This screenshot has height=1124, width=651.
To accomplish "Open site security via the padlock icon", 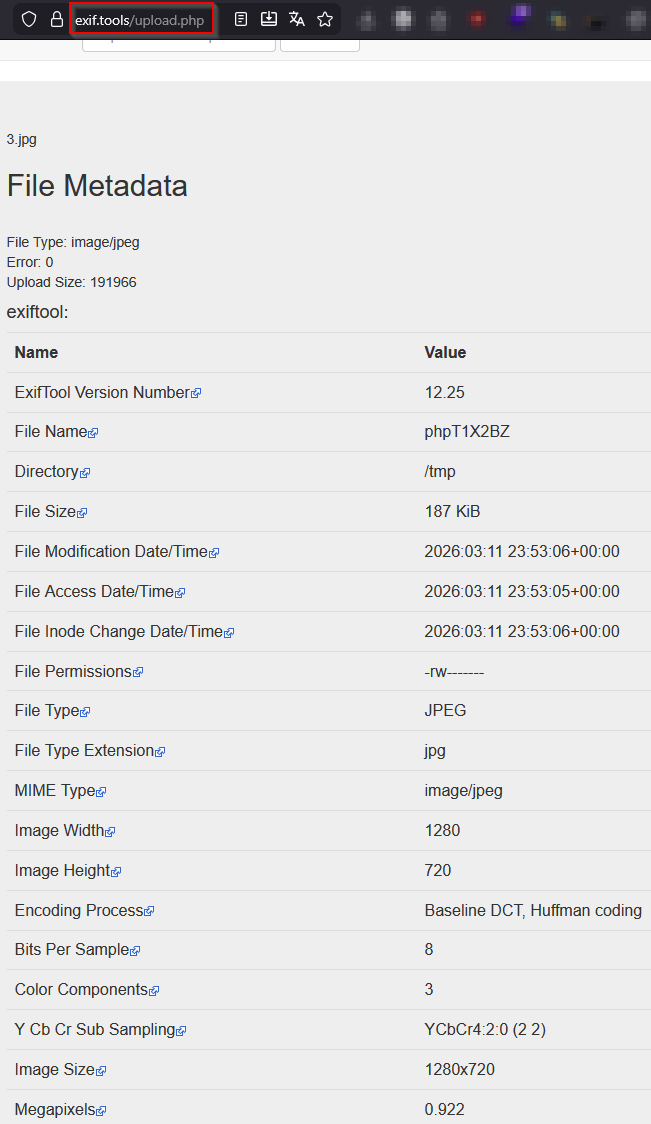I will click(56, 19).
